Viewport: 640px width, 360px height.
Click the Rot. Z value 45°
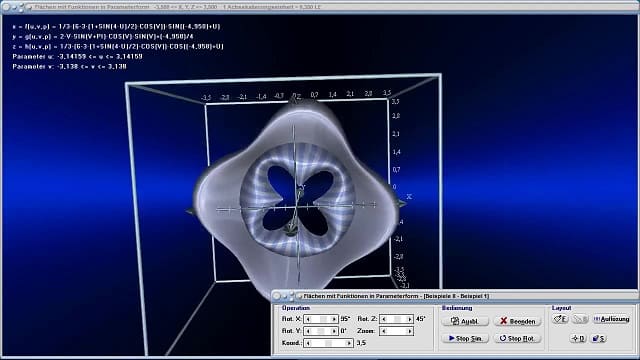tap(420, 319)
